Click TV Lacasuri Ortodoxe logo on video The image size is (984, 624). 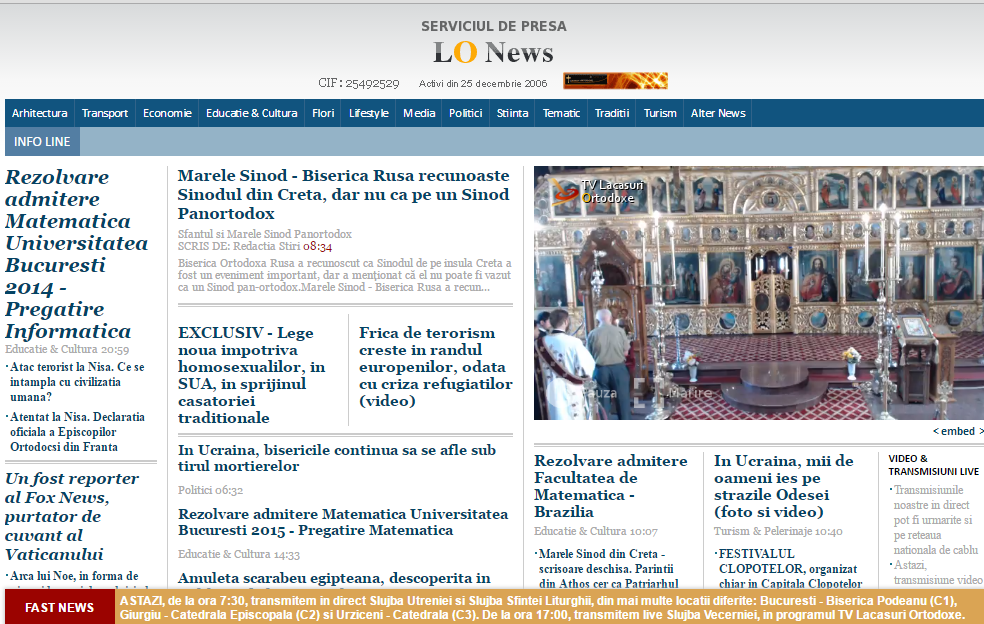tap(598, 191)
